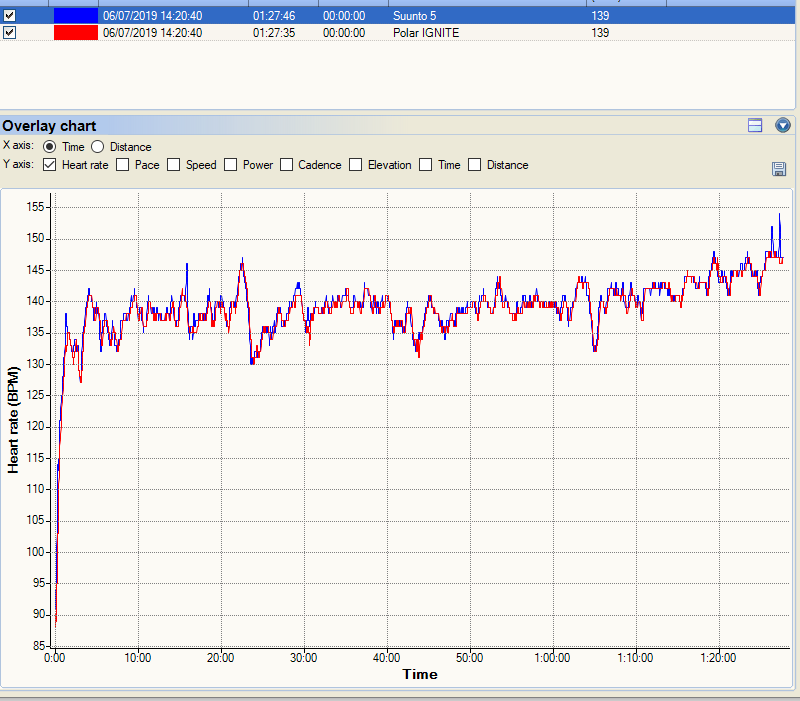Click the 00:00:00 offset in Polar IGNITE row

[x=344, y=33]
